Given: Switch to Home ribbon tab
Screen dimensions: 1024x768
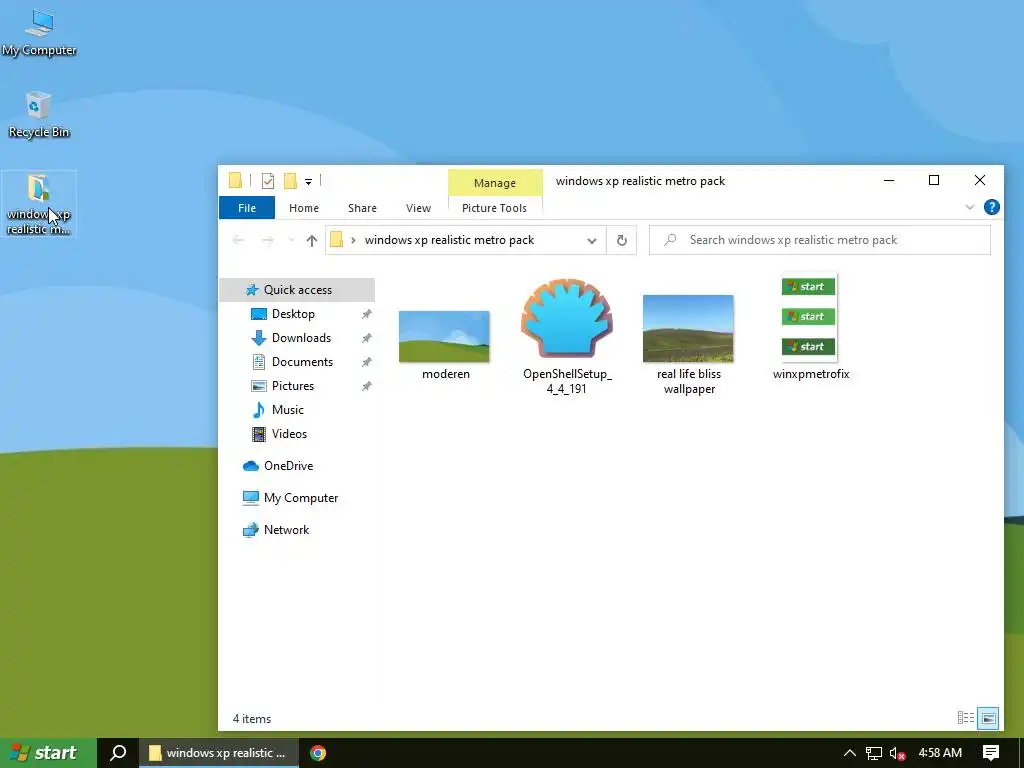Looking at the screenshot, I should pos(304,208).
